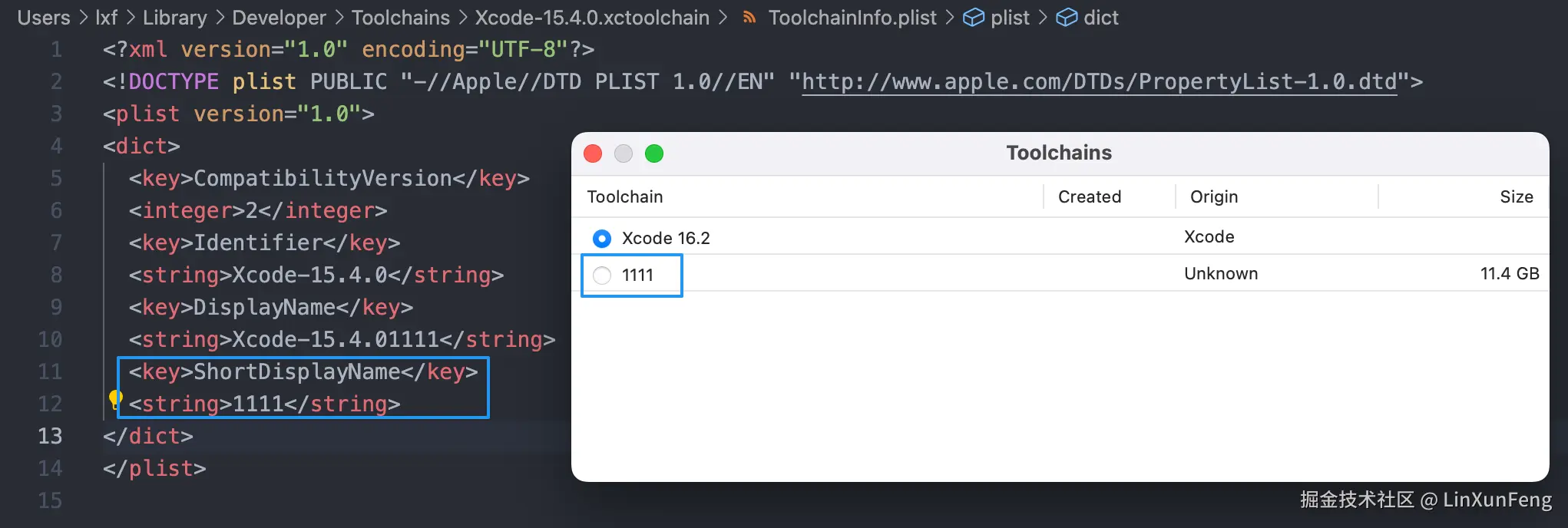The image size is (1568, 528).
Task: Click line number 13 in the gutter
Action: (x=50, y=436)
